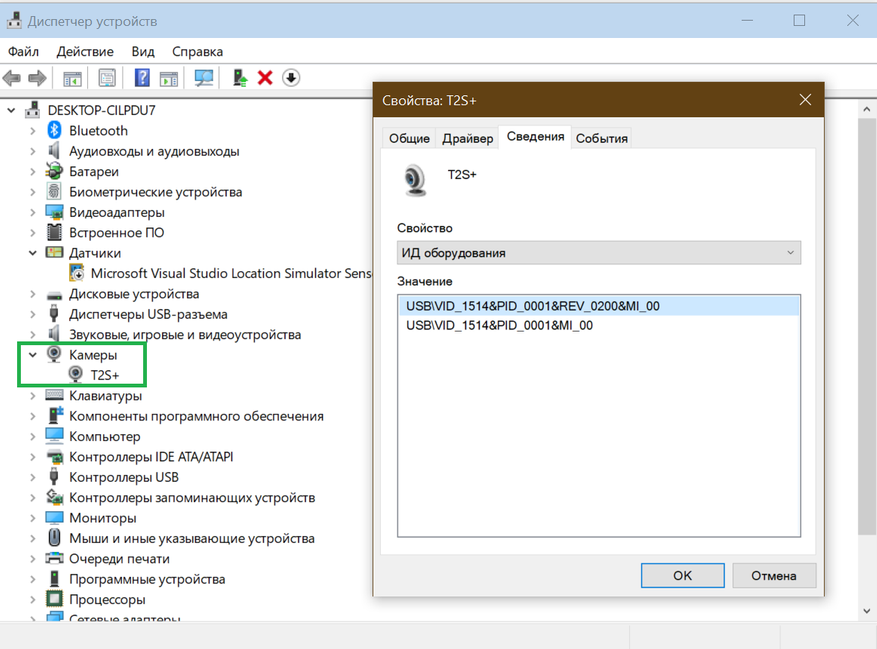Click the vertical scrollbar up arrow
Screen dimensions: 877x649
pos(866,110)
